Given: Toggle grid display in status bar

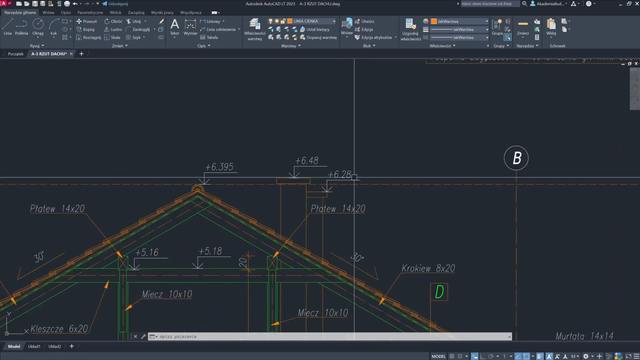Looking at the screenshot, I should click(x=452, y=356).
